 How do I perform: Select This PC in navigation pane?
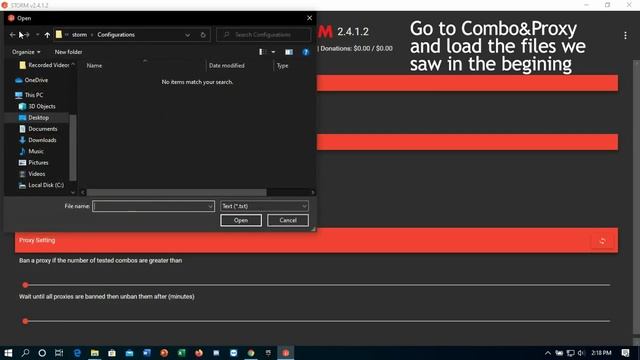click(29, 95)
